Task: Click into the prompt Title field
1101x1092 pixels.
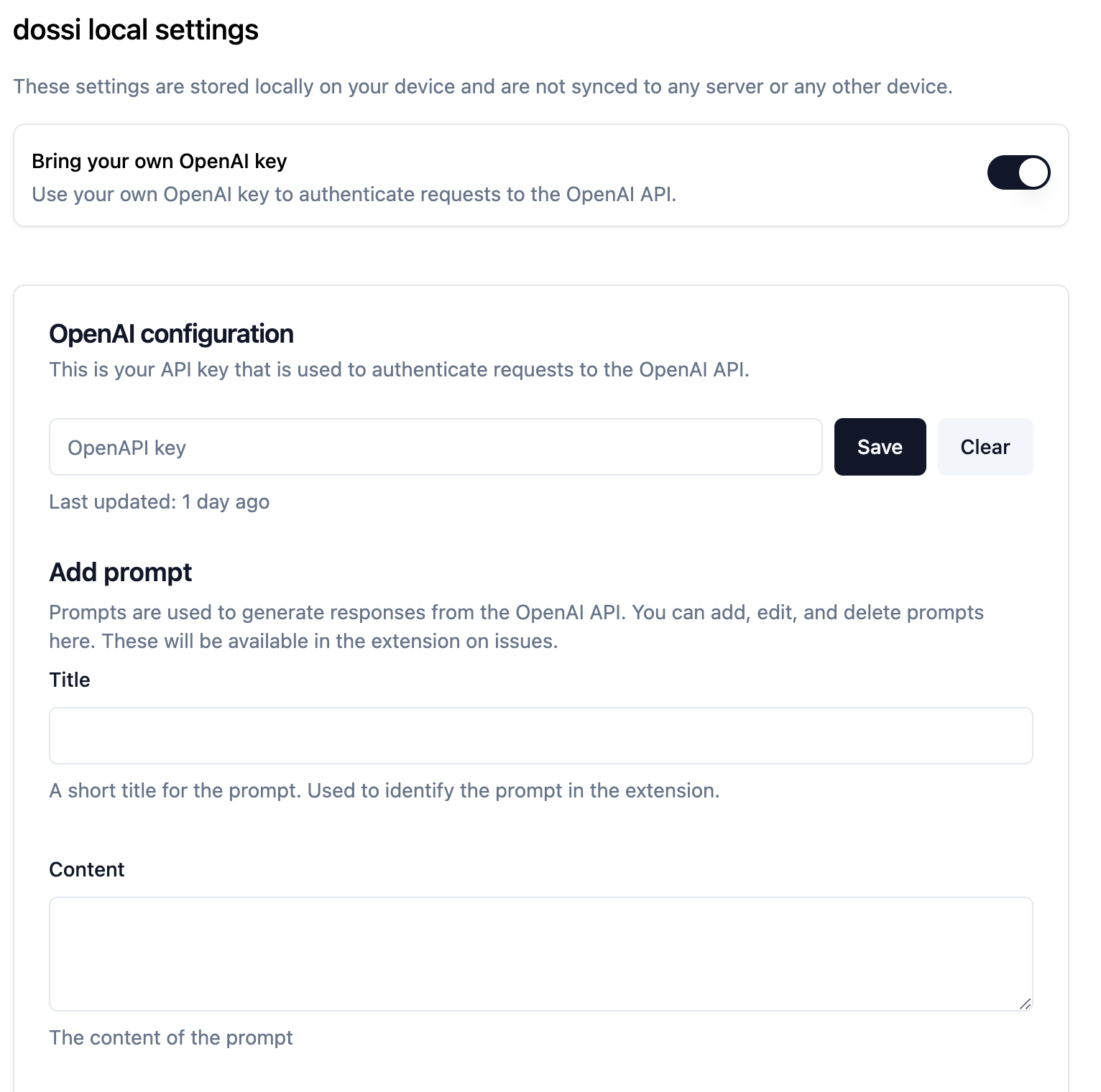Action: click(541, 736)
